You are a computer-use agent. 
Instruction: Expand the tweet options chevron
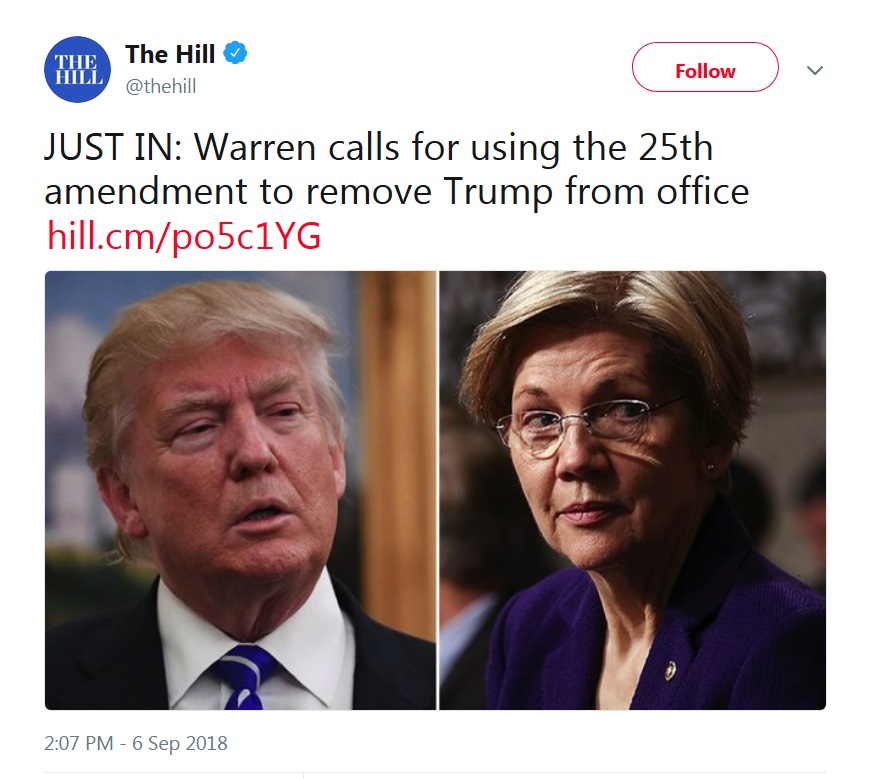815,70
